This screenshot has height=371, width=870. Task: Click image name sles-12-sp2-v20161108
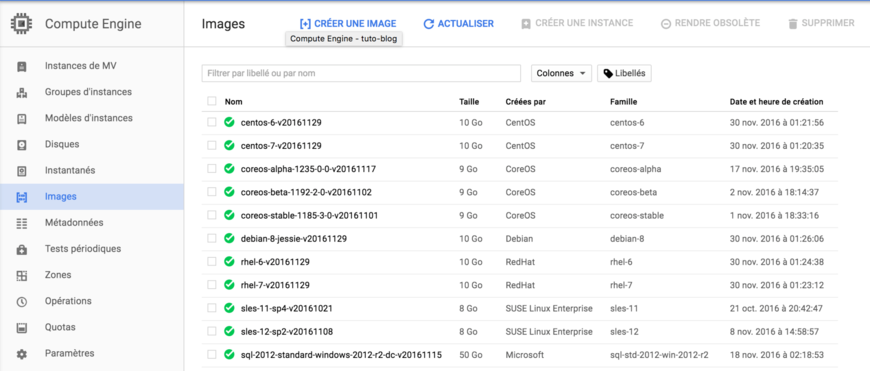(x=287, y=331)
